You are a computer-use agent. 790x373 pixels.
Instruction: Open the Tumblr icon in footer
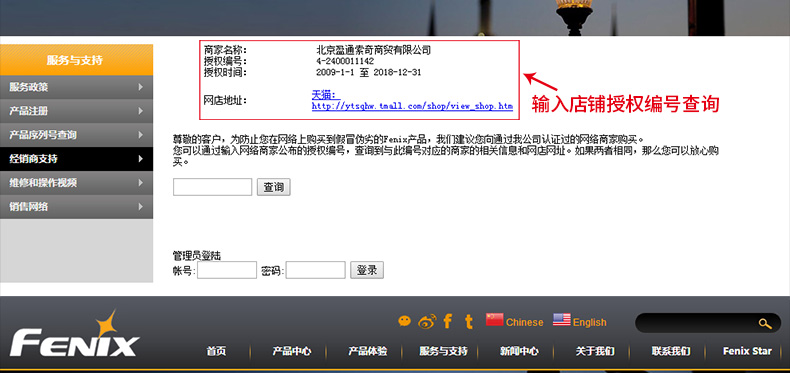469,321
